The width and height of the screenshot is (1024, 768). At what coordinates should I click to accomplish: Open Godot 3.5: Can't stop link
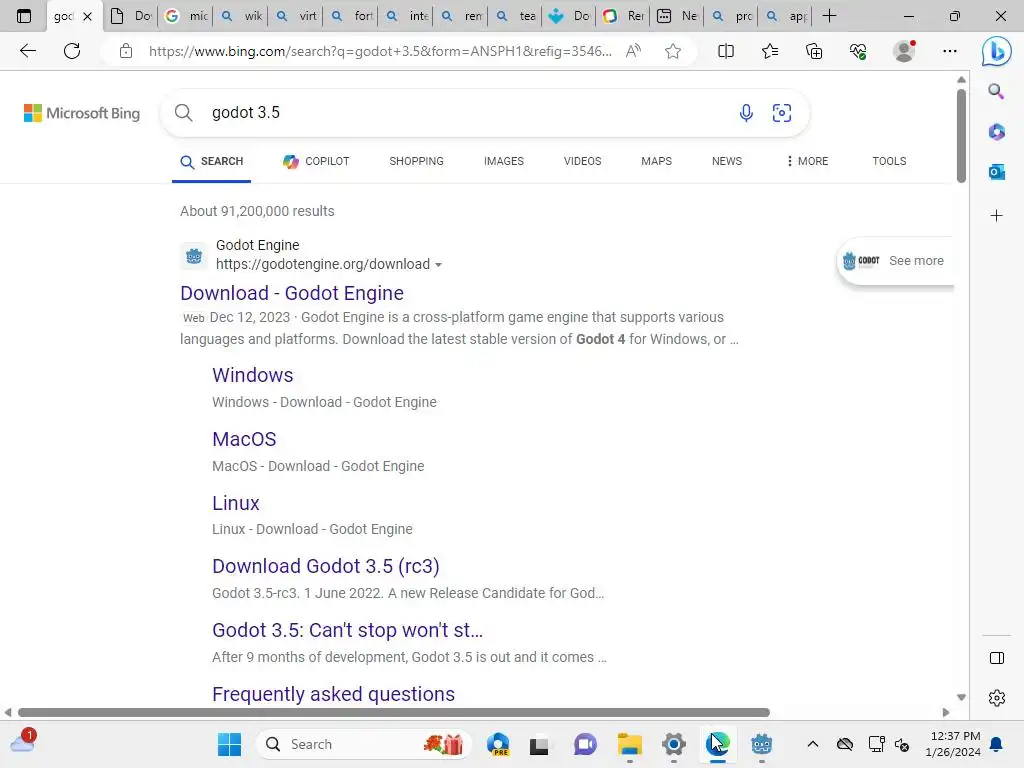point(347,630)
